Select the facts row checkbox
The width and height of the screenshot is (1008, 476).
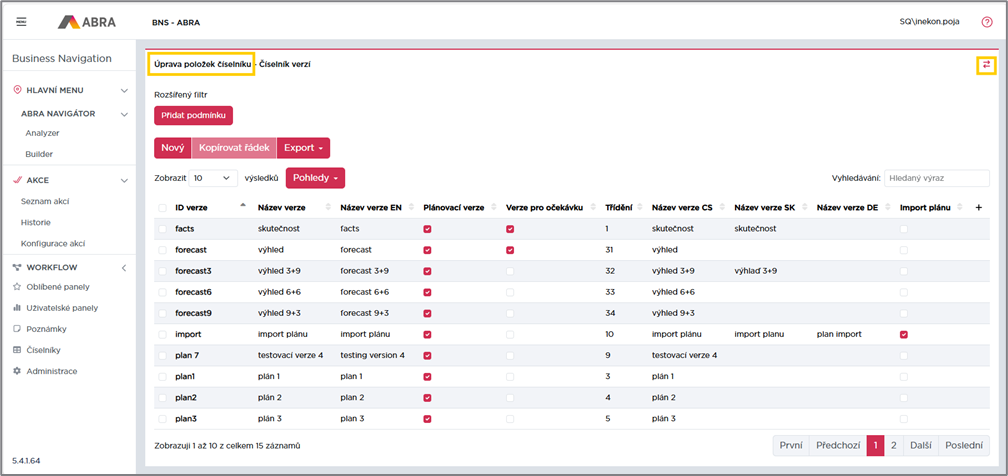[162, 229]
